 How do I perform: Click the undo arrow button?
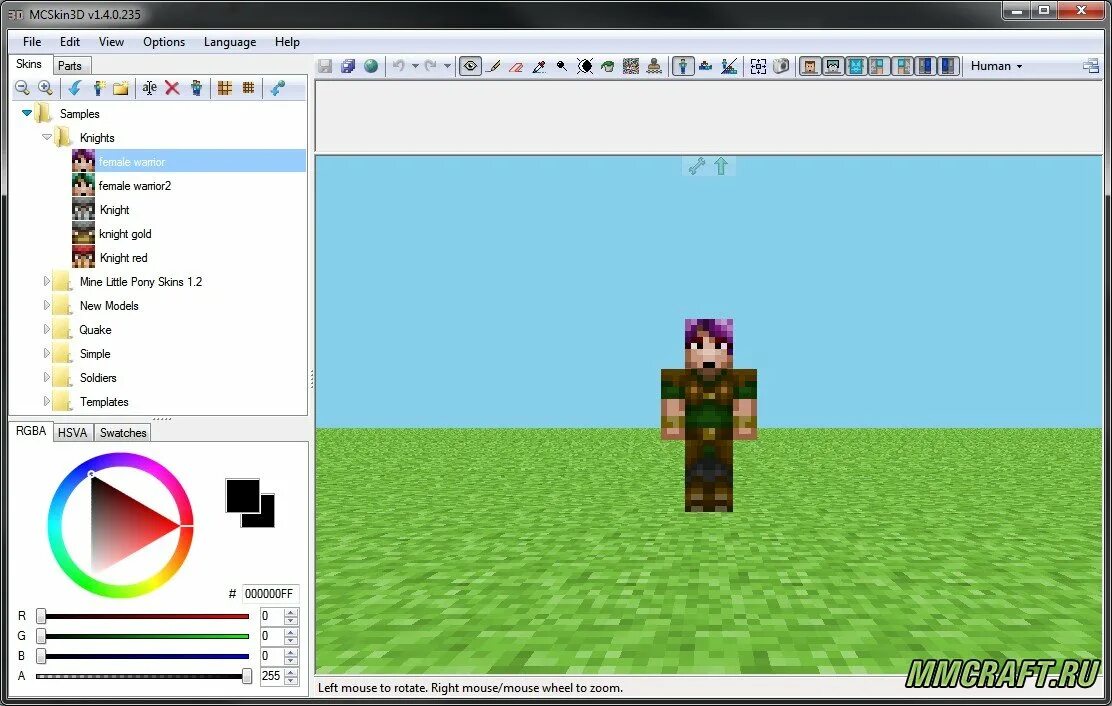pyautogui.click(x=399, y=66)
